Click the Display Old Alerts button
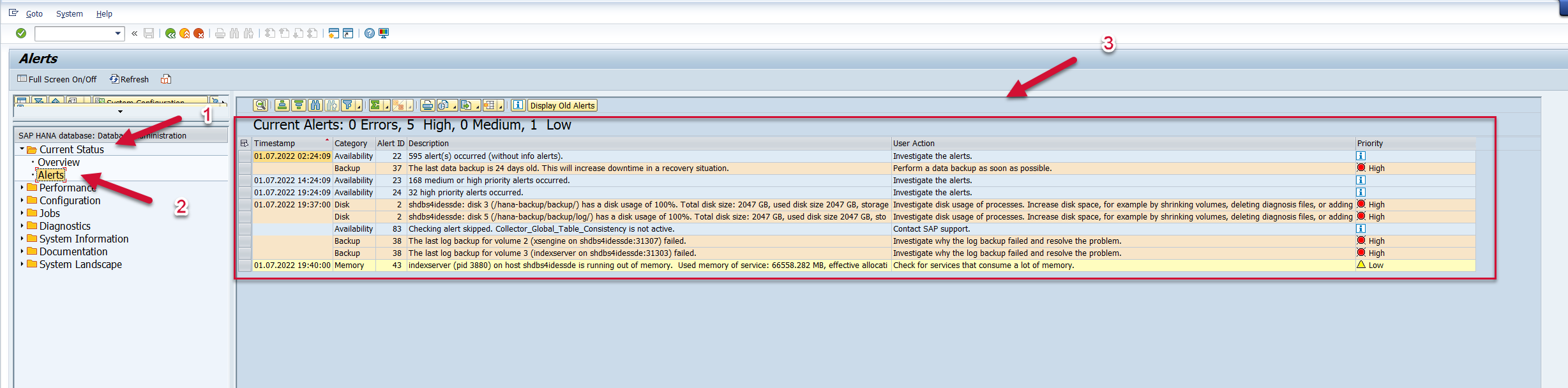The image size is (1568, 388). (562, 105)
